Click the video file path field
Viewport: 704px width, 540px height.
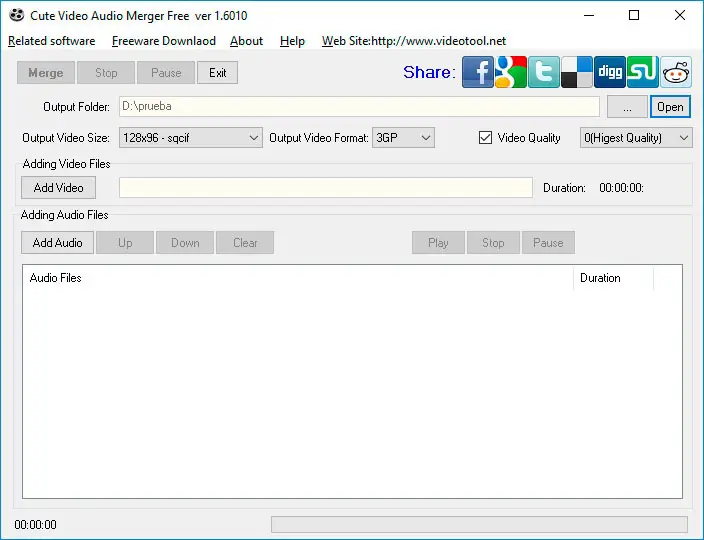point(326,188)
